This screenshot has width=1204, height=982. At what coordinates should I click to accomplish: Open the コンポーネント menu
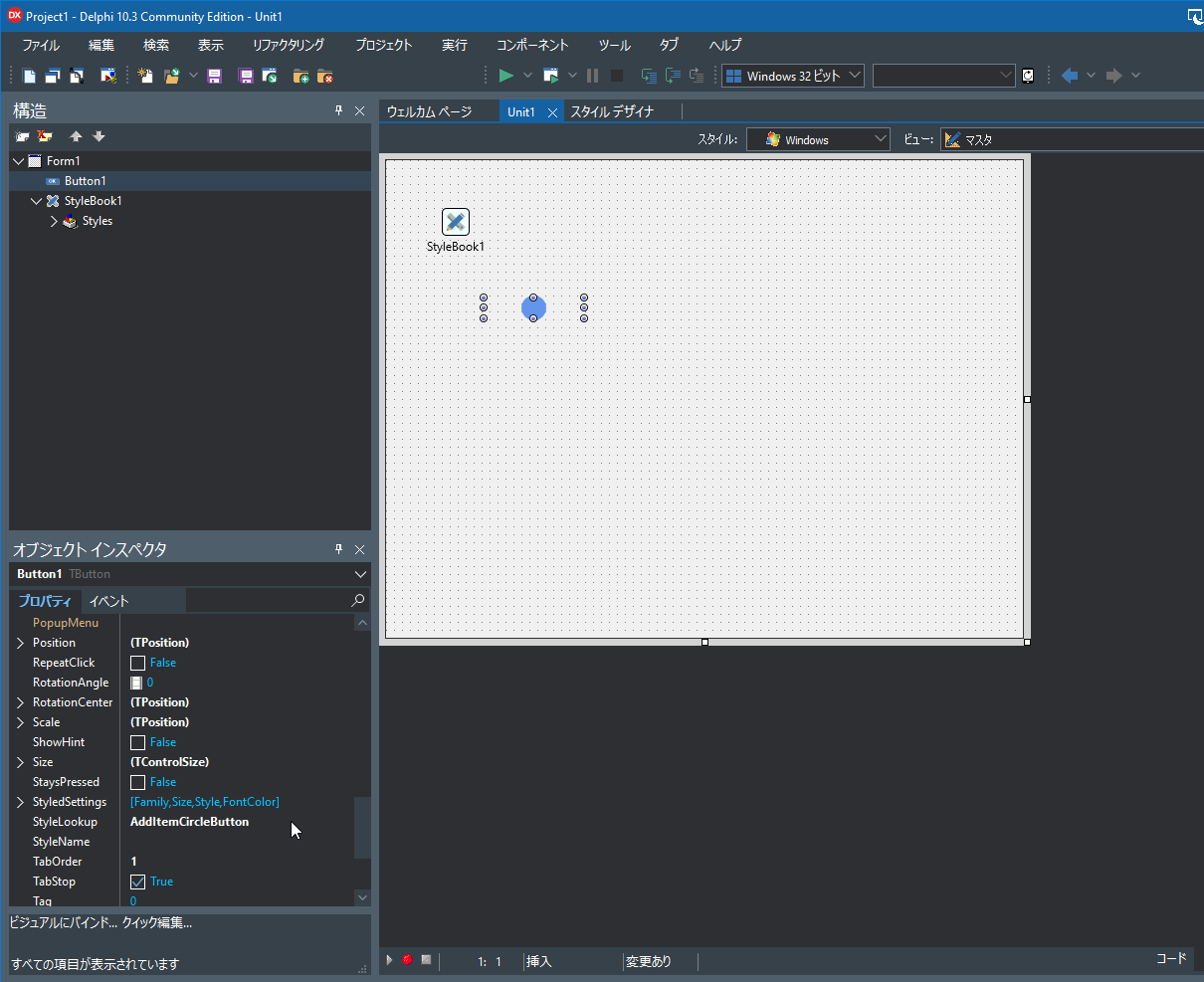[532, 45]
